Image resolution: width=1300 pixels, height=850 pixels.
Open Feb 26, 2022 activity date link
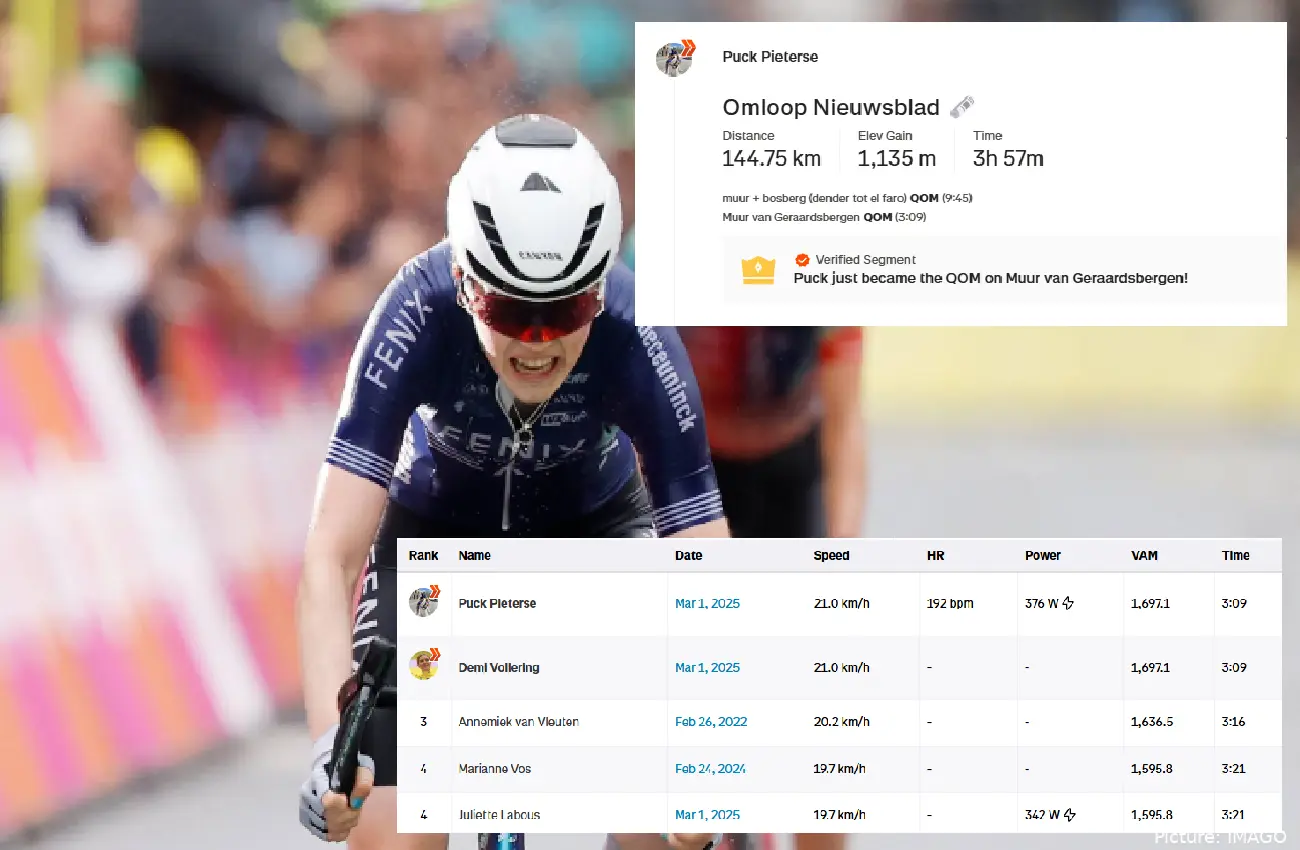[x=711, y=722]
